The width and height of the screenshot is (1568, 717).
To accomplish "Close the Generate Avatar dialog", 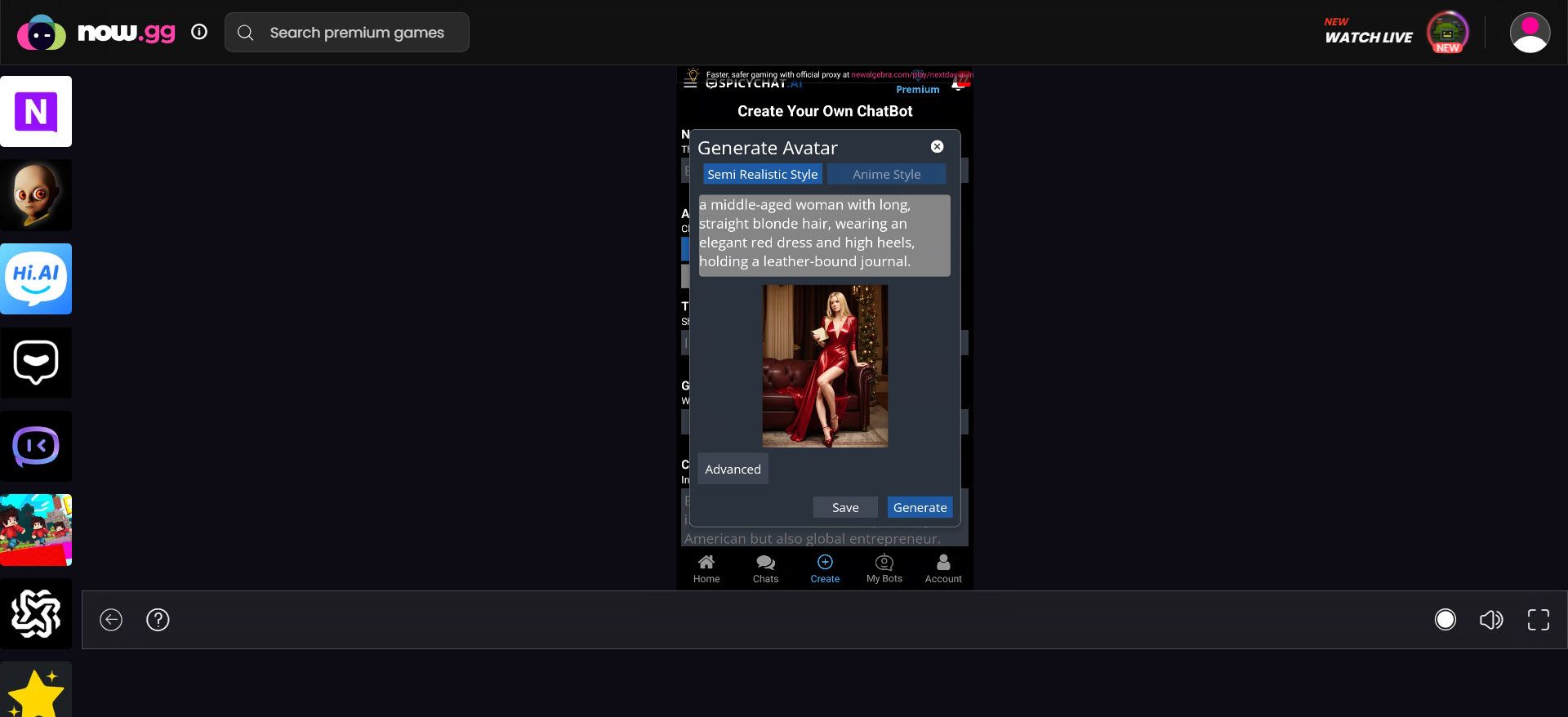I will tap(937, 147).
